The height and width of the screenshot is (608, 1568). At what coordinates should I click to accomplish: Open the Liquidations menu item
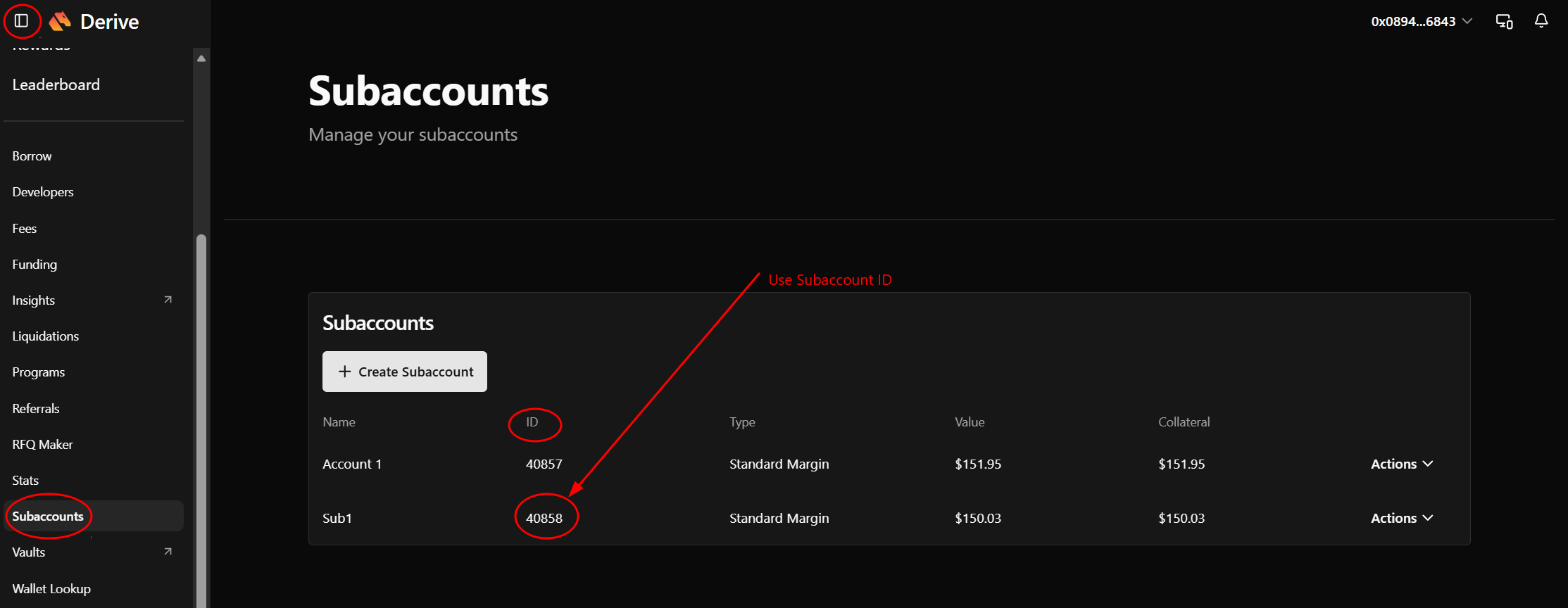click(x=46, y=336)
